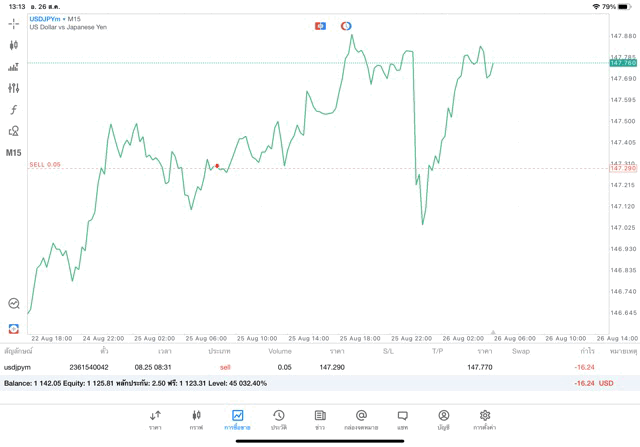Tap the Trade (การซื้อขาย) button
Screen dimensions: 640x447
237,418
